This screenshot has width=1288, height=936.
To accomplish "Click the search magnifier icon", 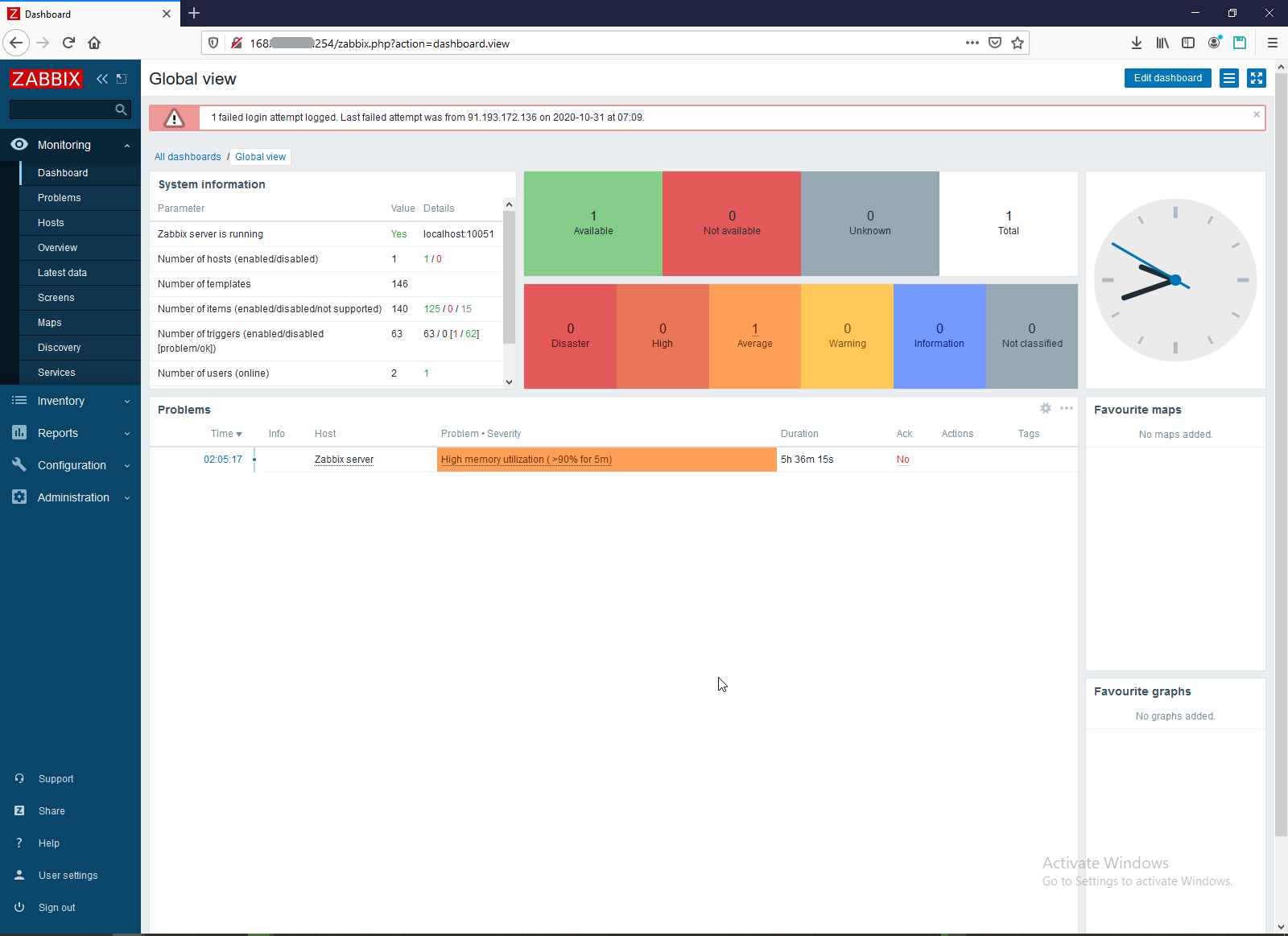I will (x=121, y=109).
